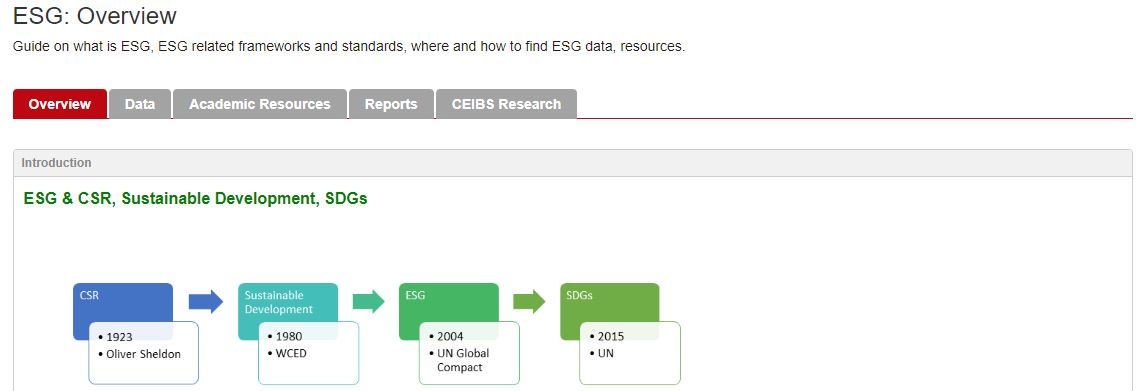This screenshot has height=391, width=1147.
Task: Click the 'Oliver Sheldon' text
Action: click(143, 354)
